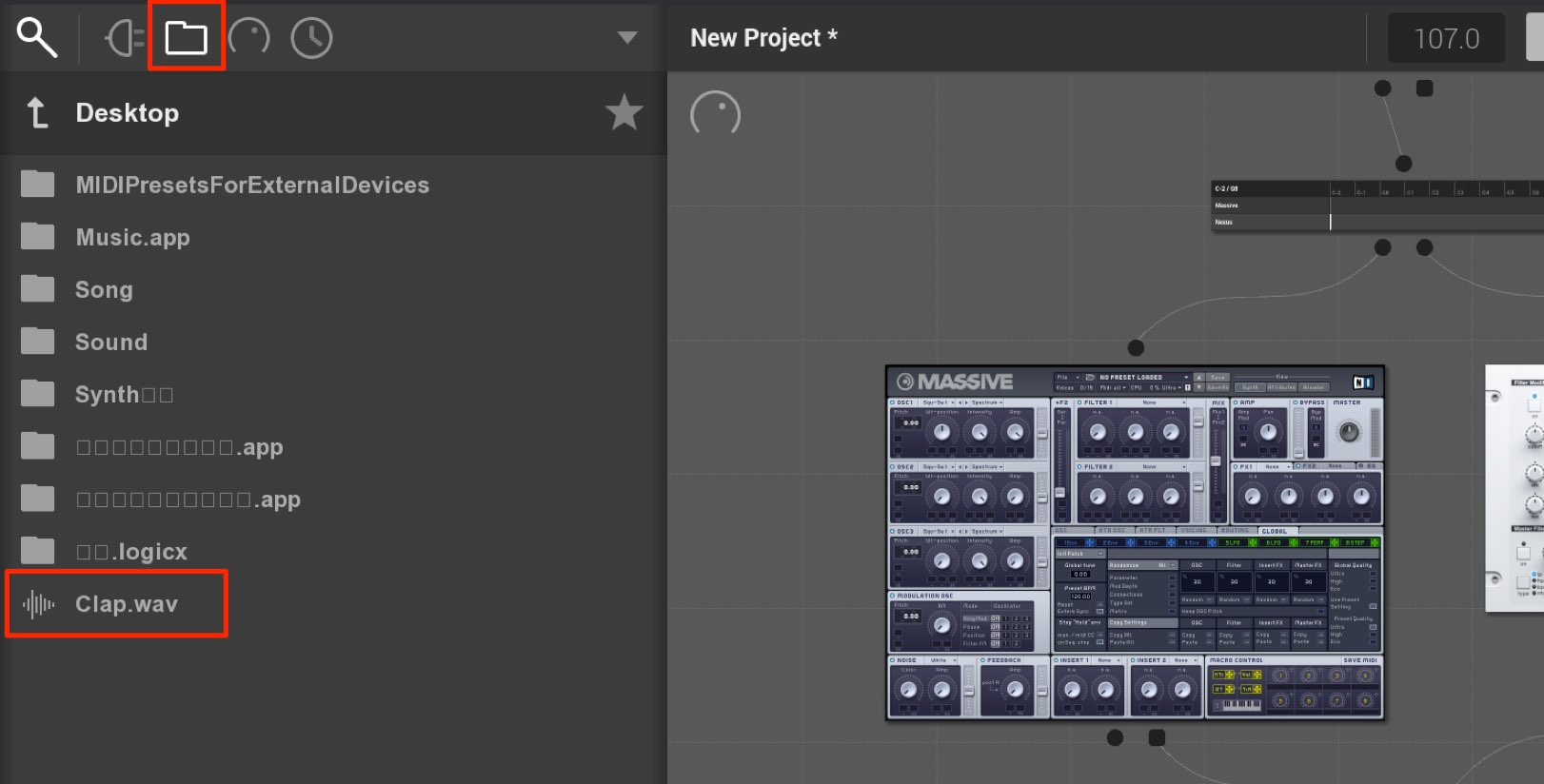This screenshot has width=1544, height=784.
Task: Open the search magnifier in browser
Action: 37,38
